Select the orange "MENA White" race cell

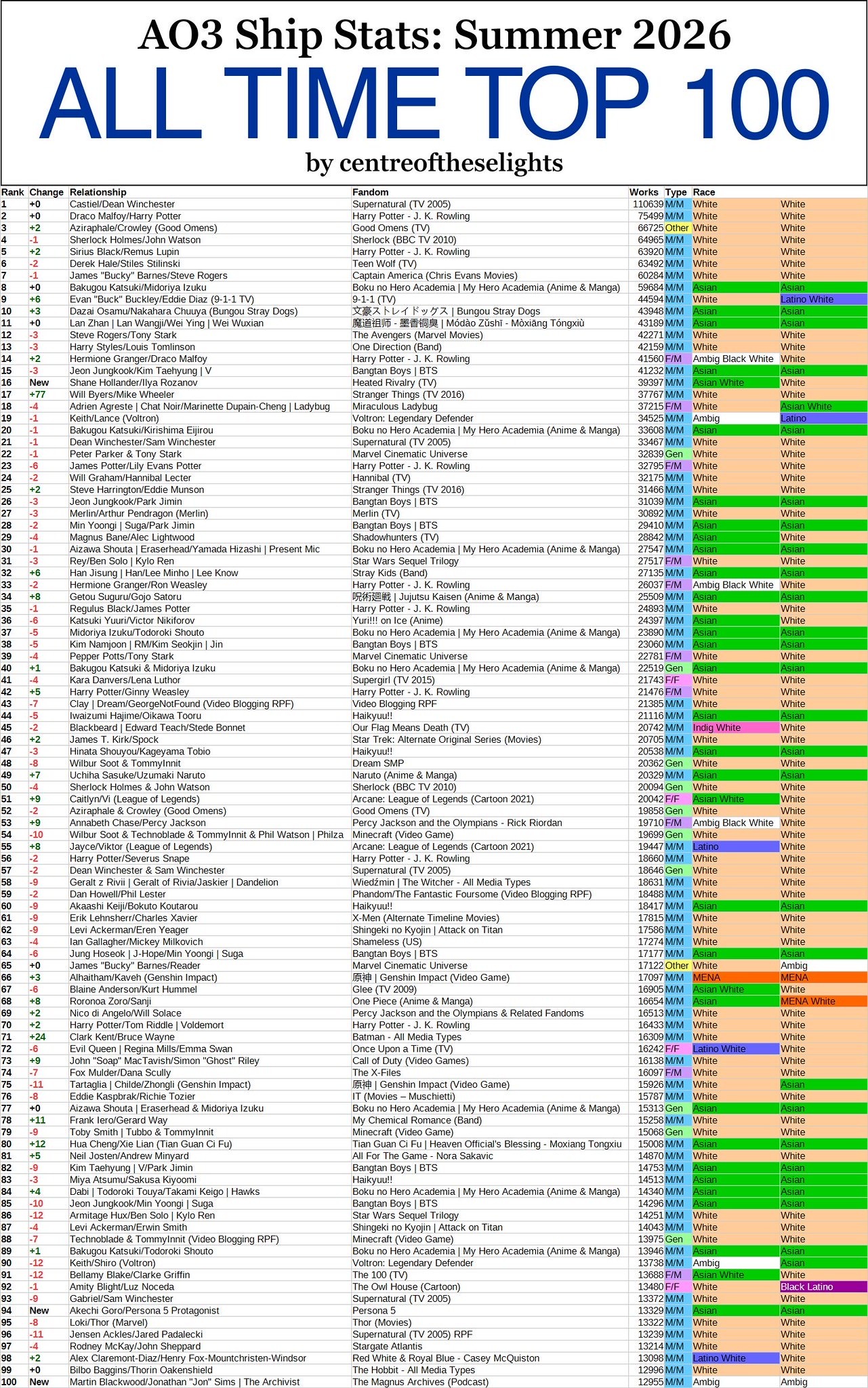pos(823,1001)
